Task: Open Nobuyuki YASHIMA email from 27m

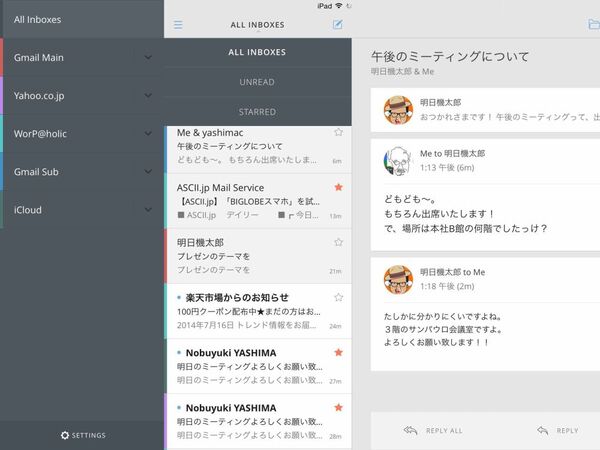Action: coord(258,367)
